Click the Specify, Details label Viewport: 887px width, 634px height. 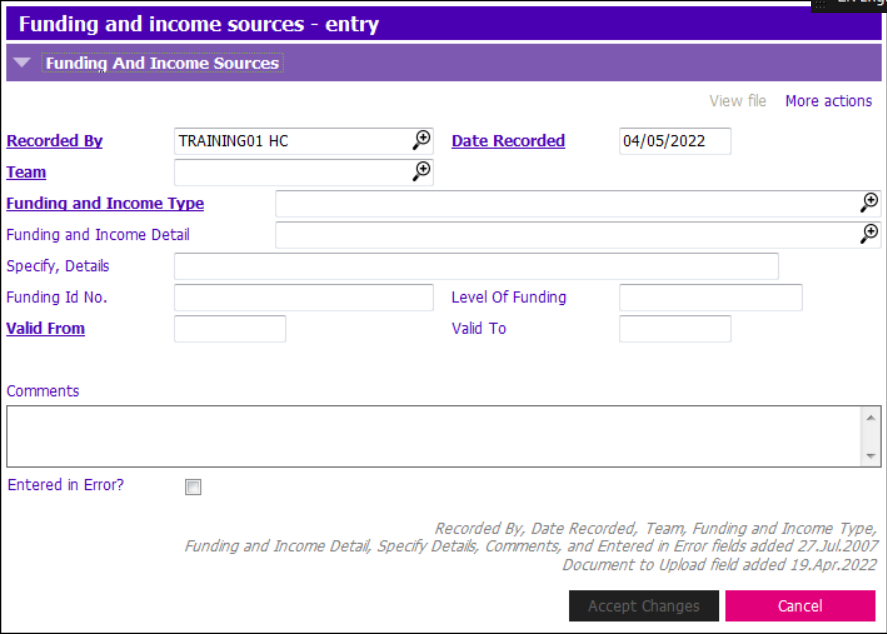pyautogui.click(x=58, y=266)
